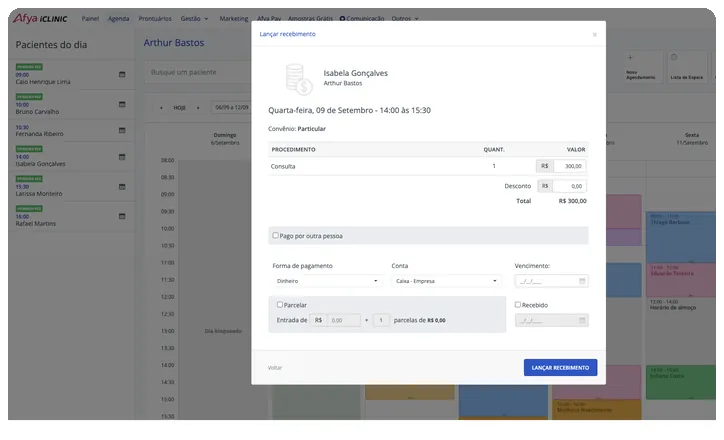Mark the payment as Recebido

coord(518,305)
